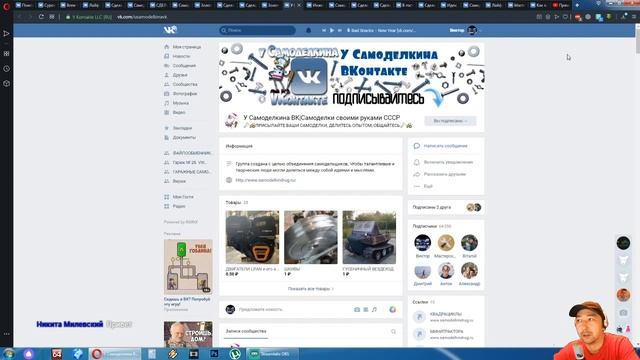The height and width of the screenshot is (360, 640).
Task: Search the community wall with magnifier icon
Action: point(393,331)
